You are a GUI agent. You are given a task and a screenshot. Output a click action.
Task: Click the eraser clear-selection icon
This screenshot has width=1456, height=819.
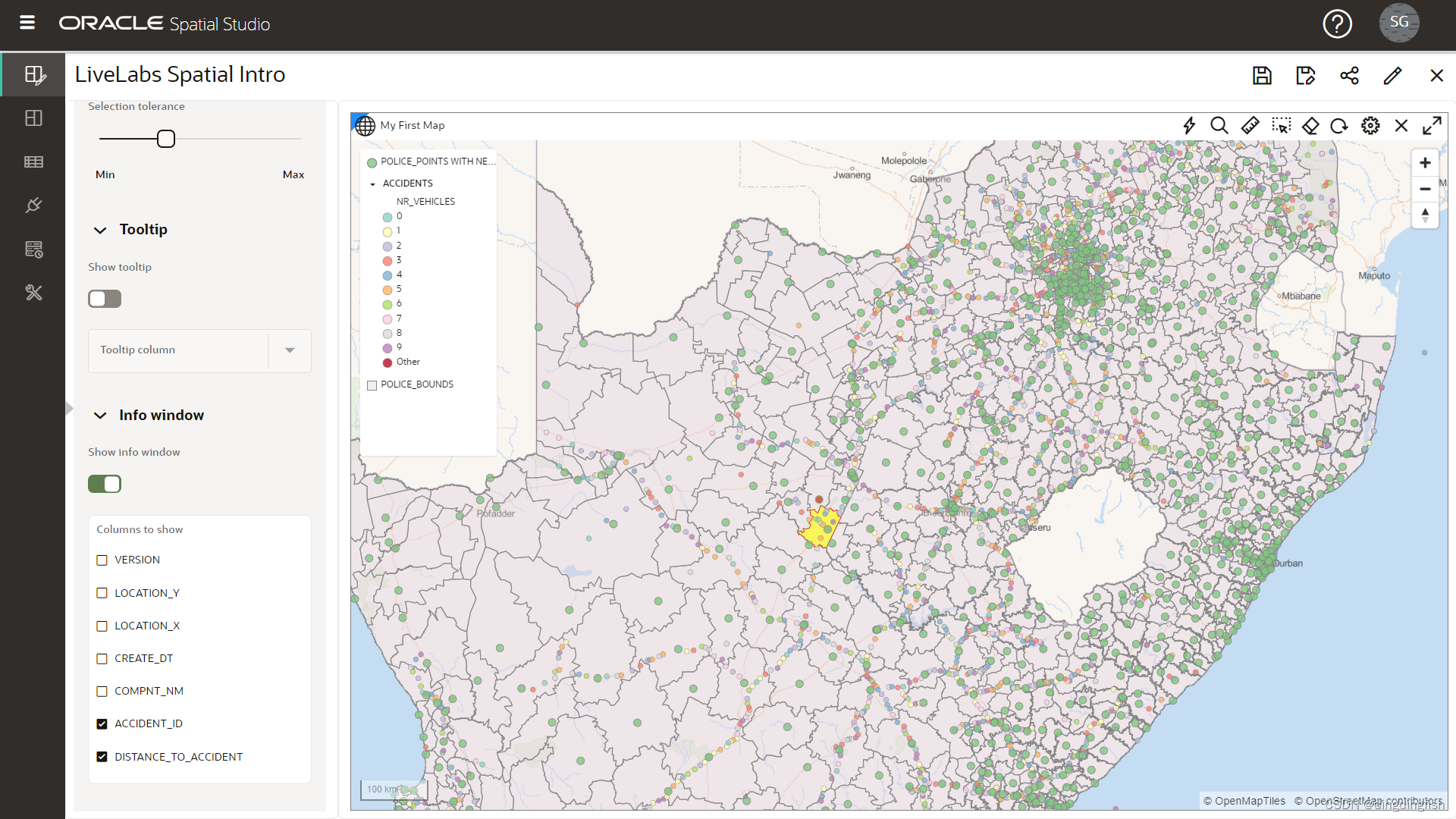1310,125
